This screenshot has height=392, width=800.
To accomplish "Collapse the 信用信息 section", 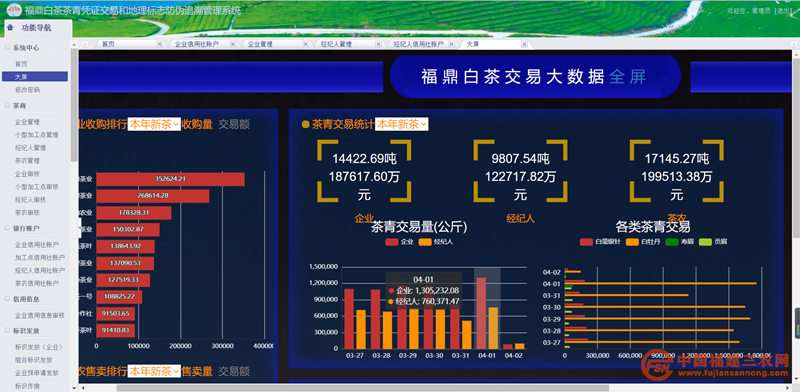I will click(7, 299).
